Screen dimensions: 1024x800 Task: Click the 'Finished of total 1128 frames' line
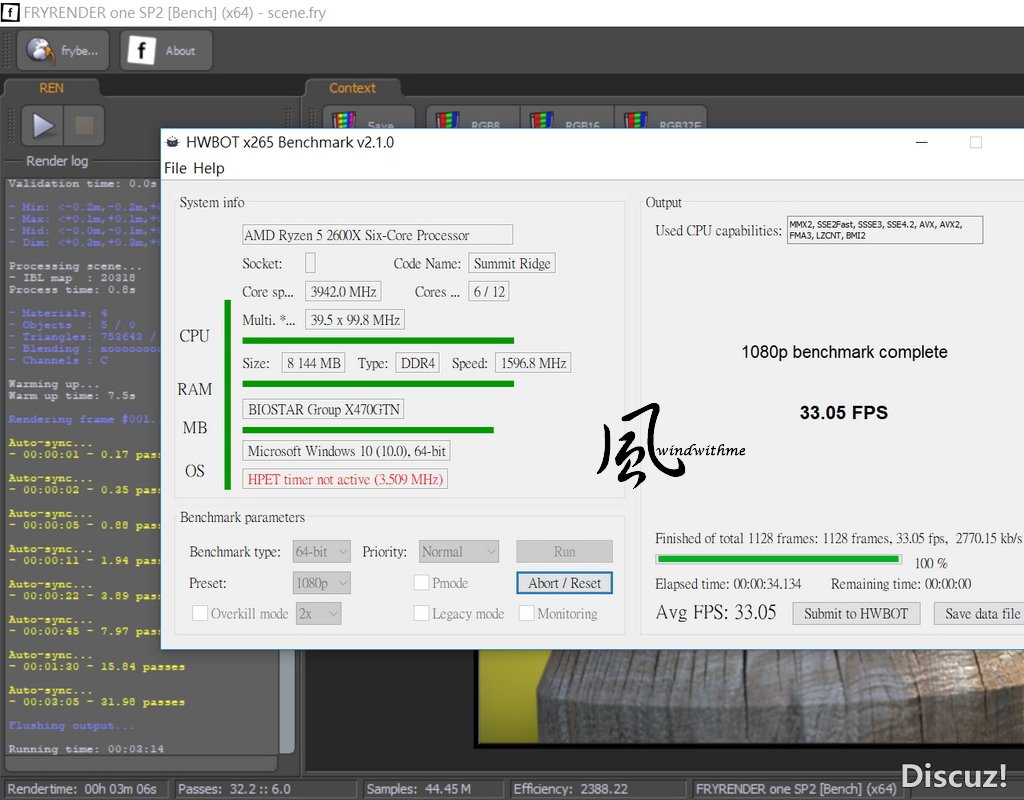pyautogui.click(x=839, y=538)
